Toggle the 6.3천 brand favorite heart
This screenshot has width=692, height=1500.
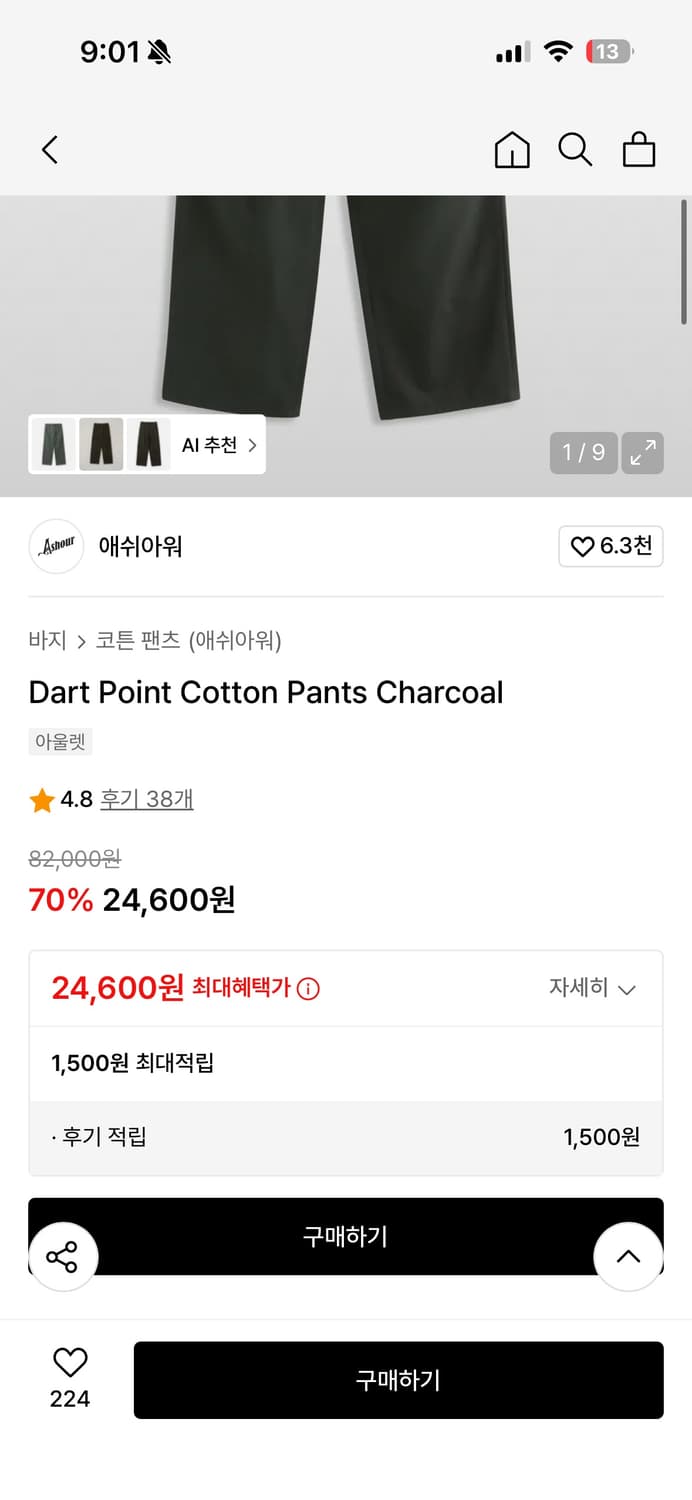coord(610,546)
